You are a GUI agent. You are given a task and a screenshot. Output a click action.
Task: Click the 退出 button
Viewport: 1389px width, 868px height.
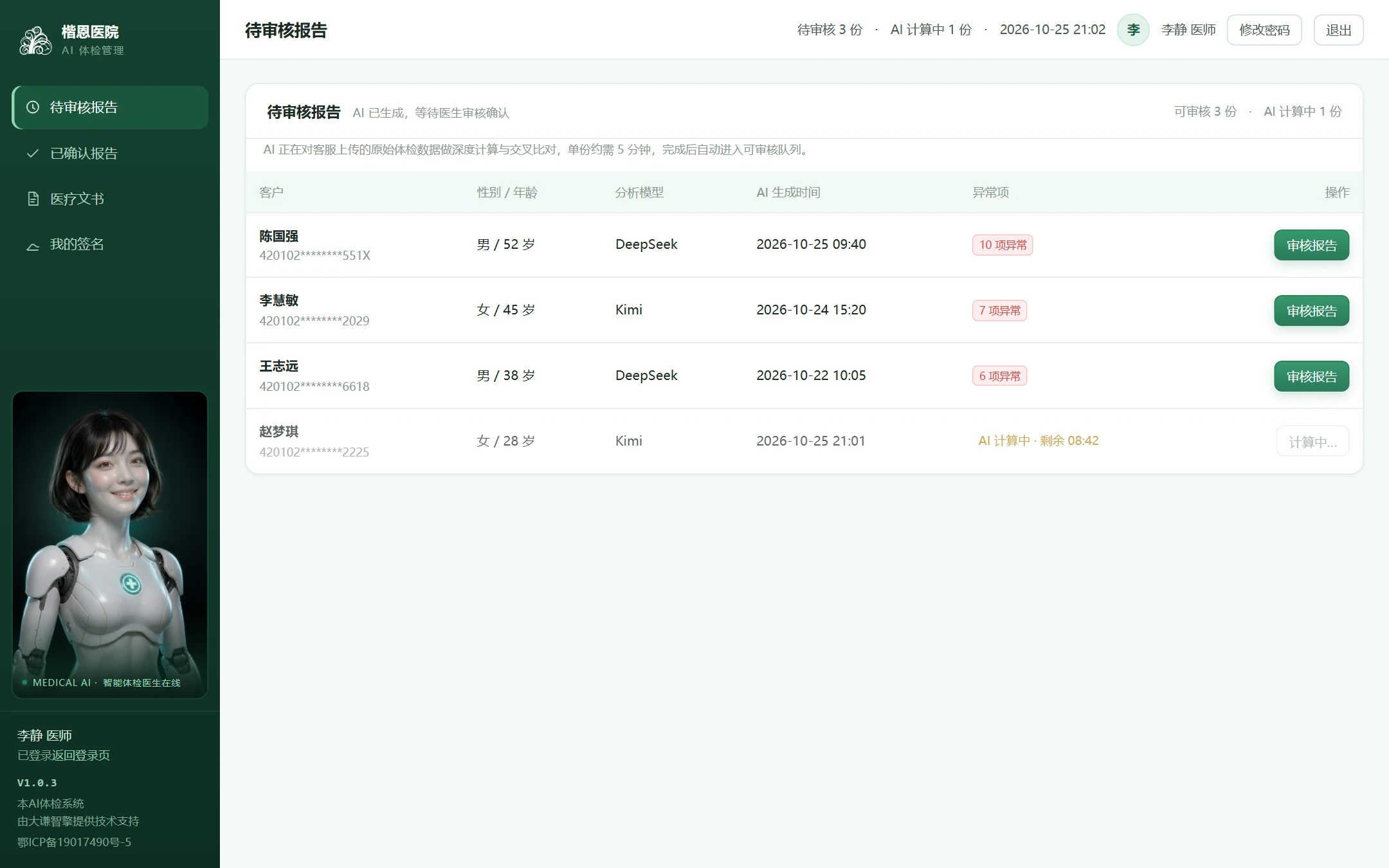tap(1338, 30)
